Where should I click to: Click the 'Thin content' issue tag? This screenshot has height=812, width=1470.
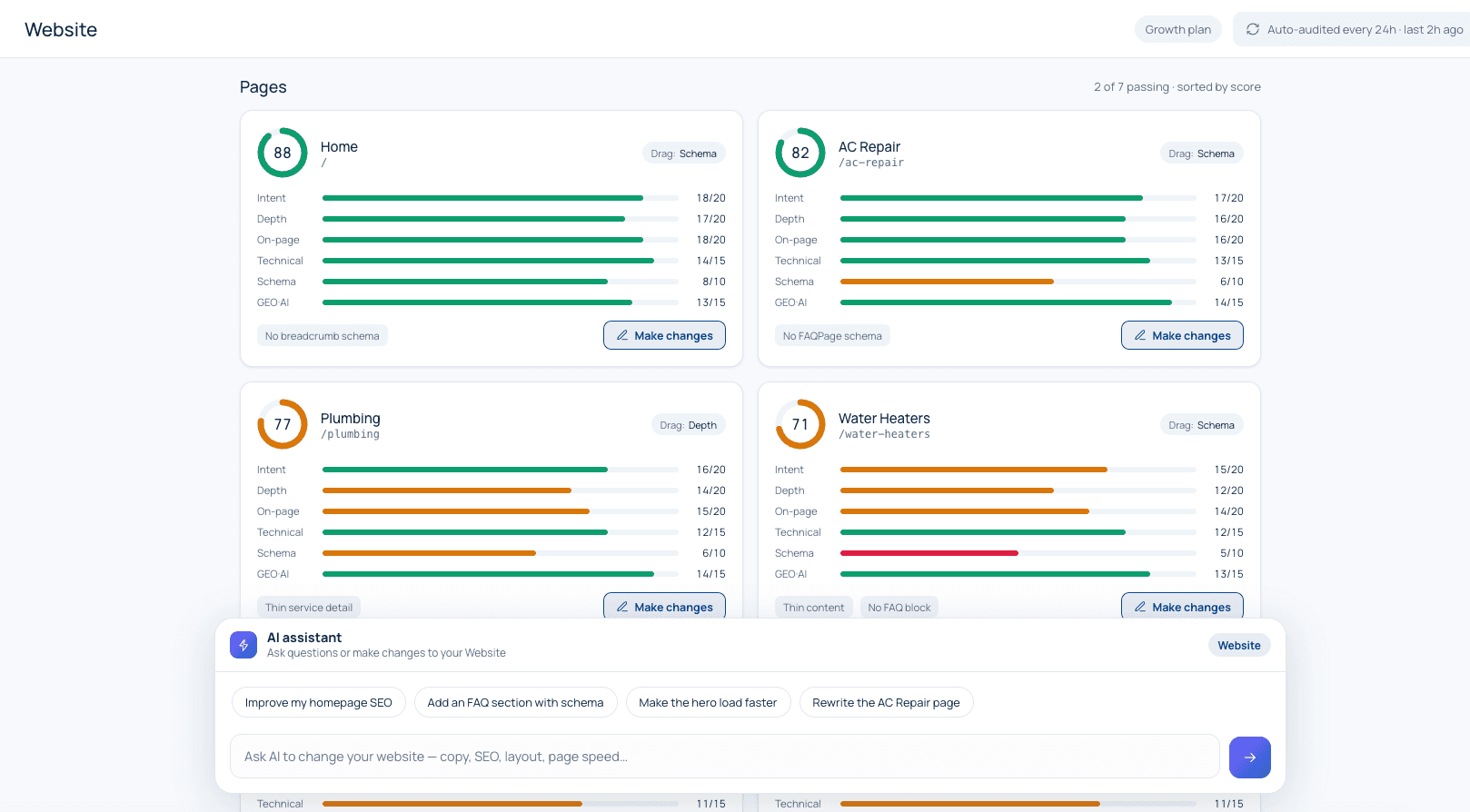point(814,608)
